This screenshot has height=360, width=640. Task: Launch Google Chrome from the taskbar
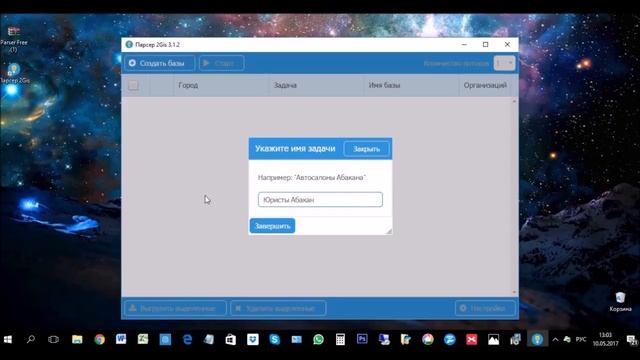(99, 340)
